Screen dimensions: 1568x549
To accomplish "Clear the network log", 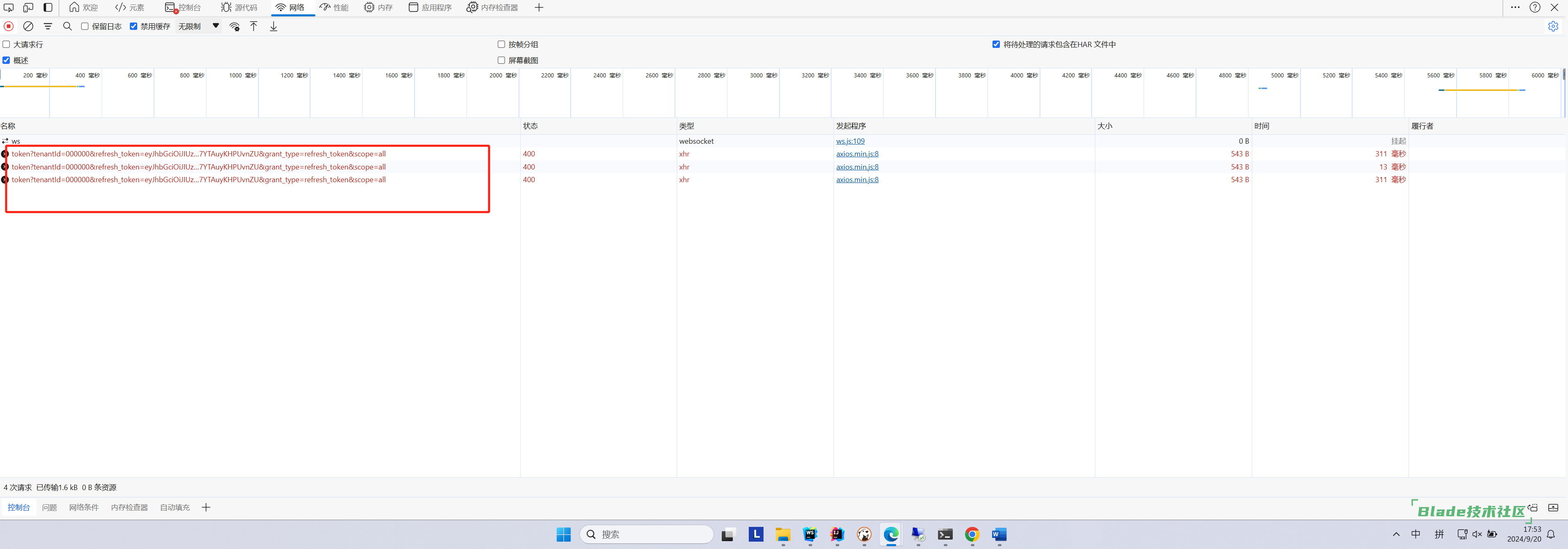I will (x=28, y=26).
